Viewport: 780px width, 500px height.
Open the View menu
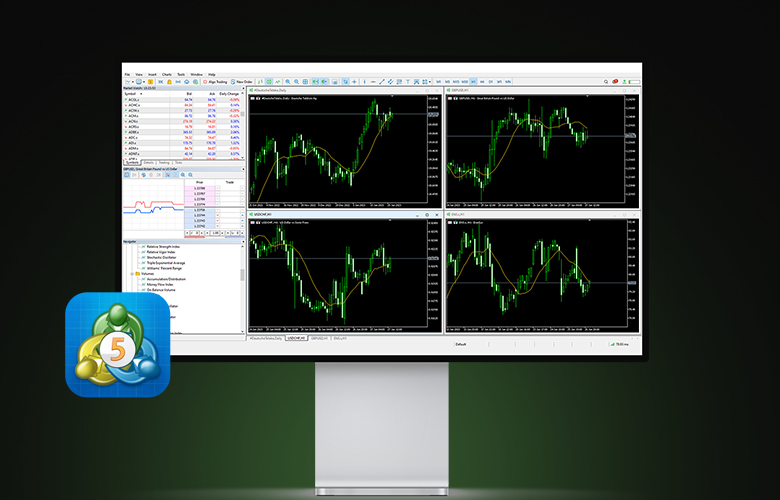point(139,75)
